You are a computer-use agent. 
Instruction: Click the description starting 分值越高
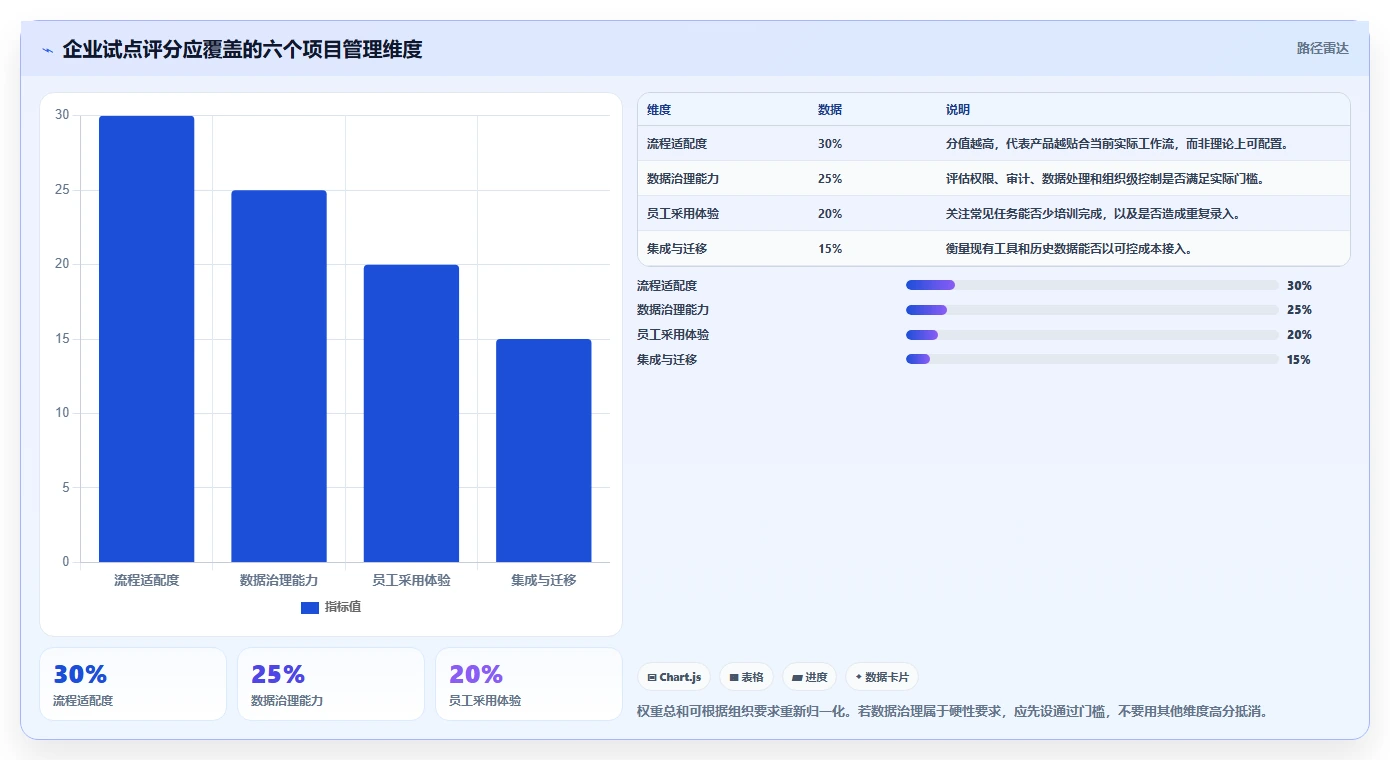pos(1117,144)
